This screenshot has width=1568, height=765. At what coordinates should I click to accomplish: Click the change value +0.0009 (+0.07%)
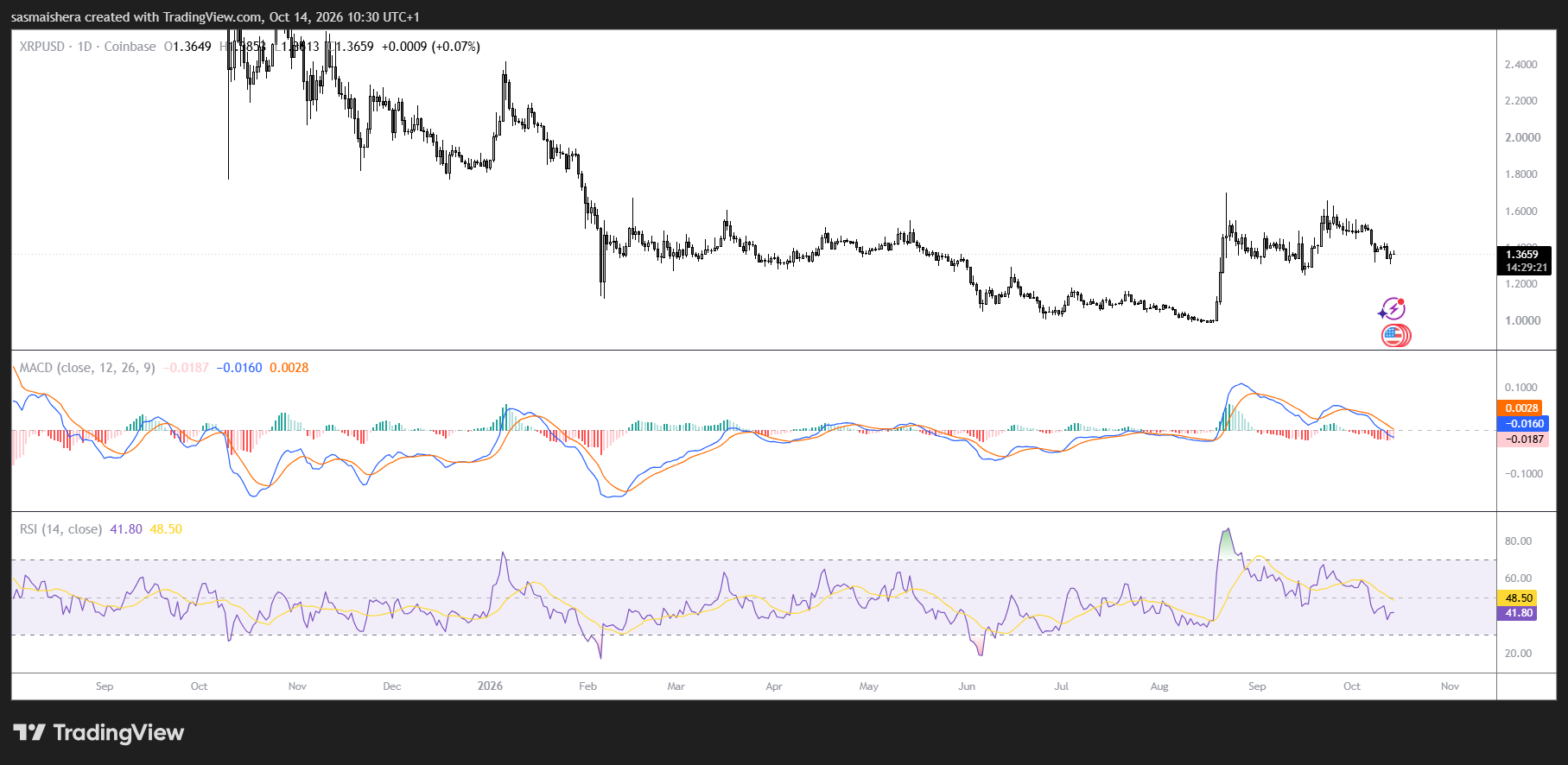(431, 47)
